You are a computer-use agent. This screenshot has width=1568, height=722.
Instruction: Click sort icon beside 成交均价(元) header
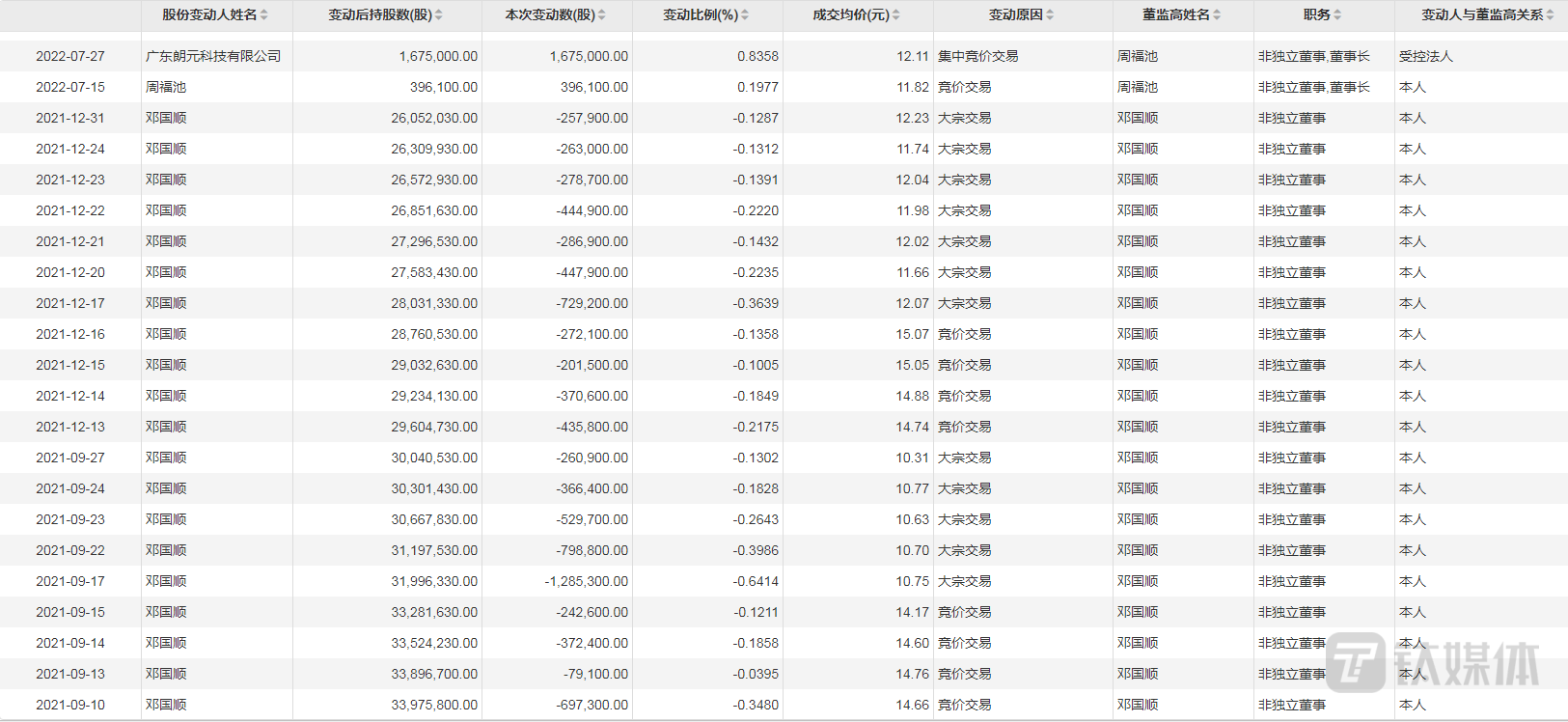[896, 15]
